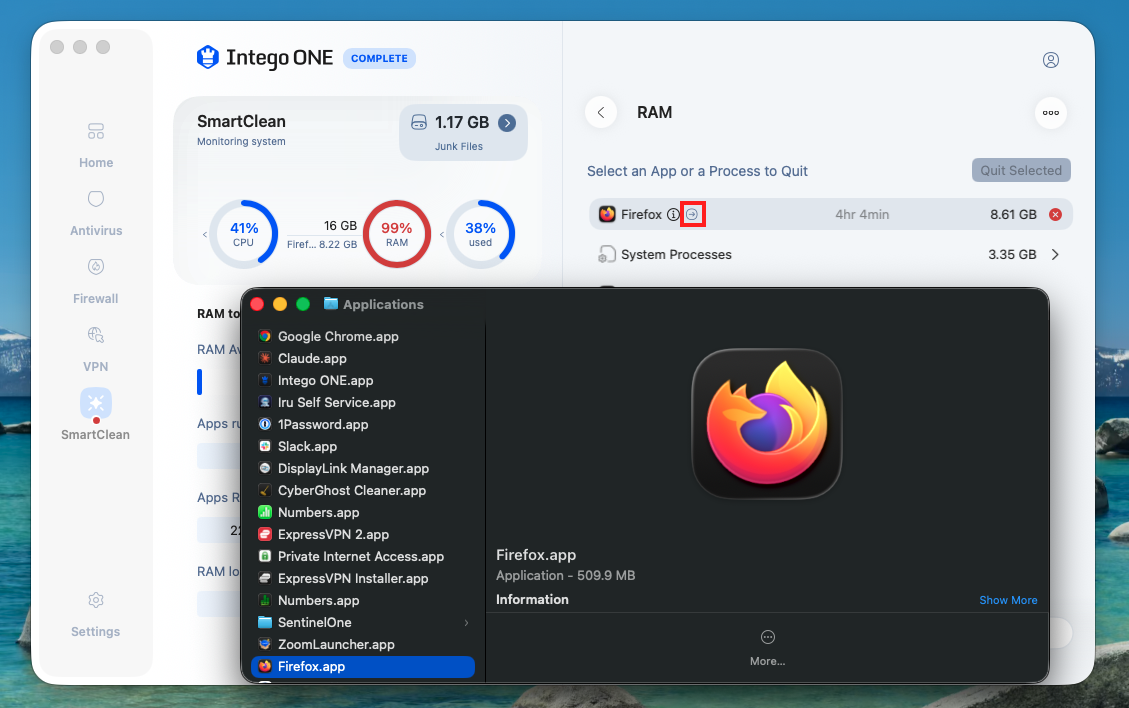Click the Firefox 8.61 GB value
The image size is (1129, 708).
tap(1013, 215)
